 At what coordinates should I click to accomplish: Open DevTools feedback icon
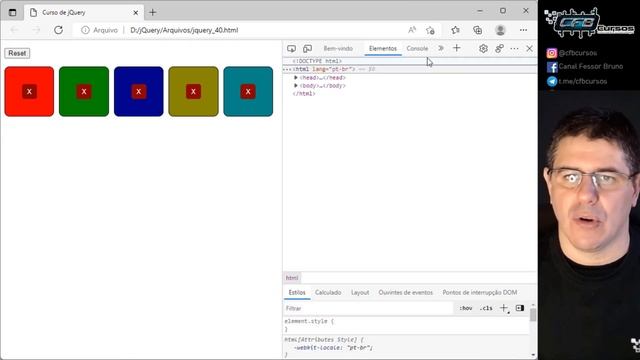(499, 49)
